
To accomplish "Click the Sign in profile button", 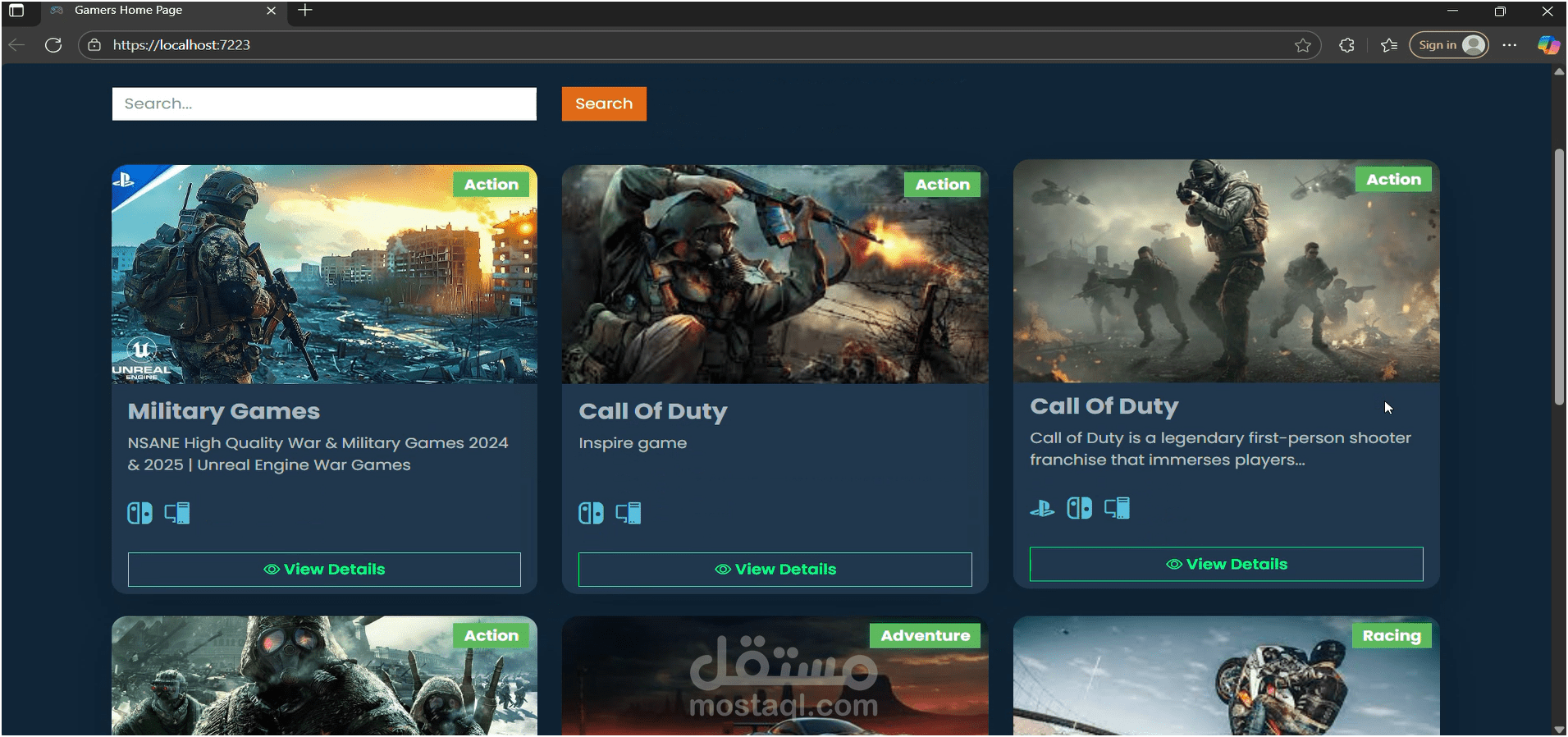I will tap(1449, 45).
